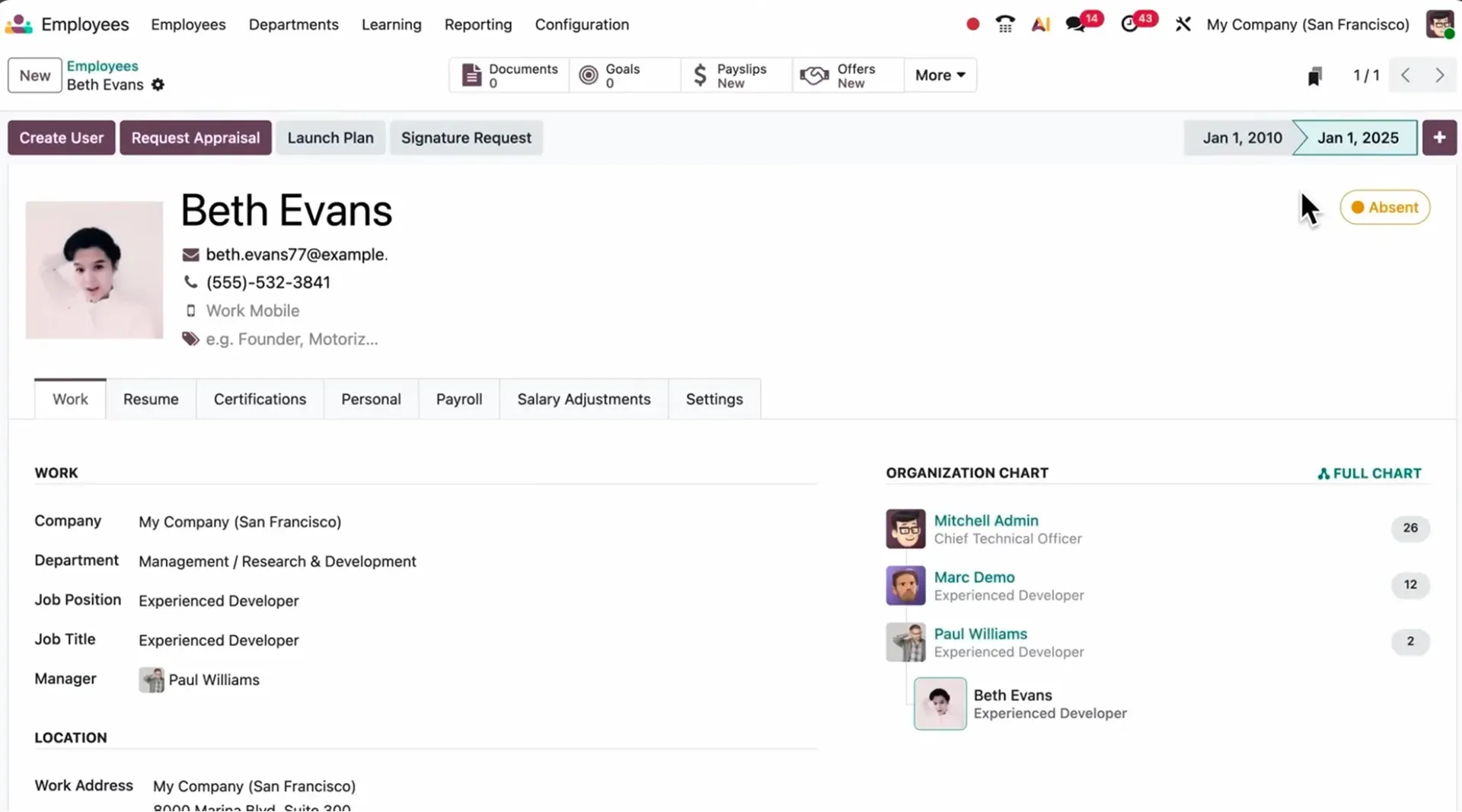Open Mitchell Admin in organization chart

pos(985,521)
